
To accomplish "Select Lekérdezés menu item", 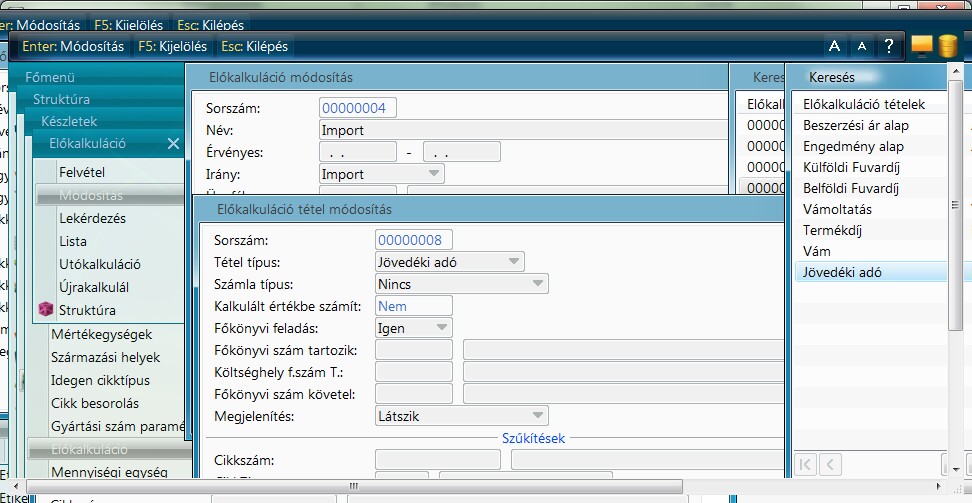I will [92, 218].
